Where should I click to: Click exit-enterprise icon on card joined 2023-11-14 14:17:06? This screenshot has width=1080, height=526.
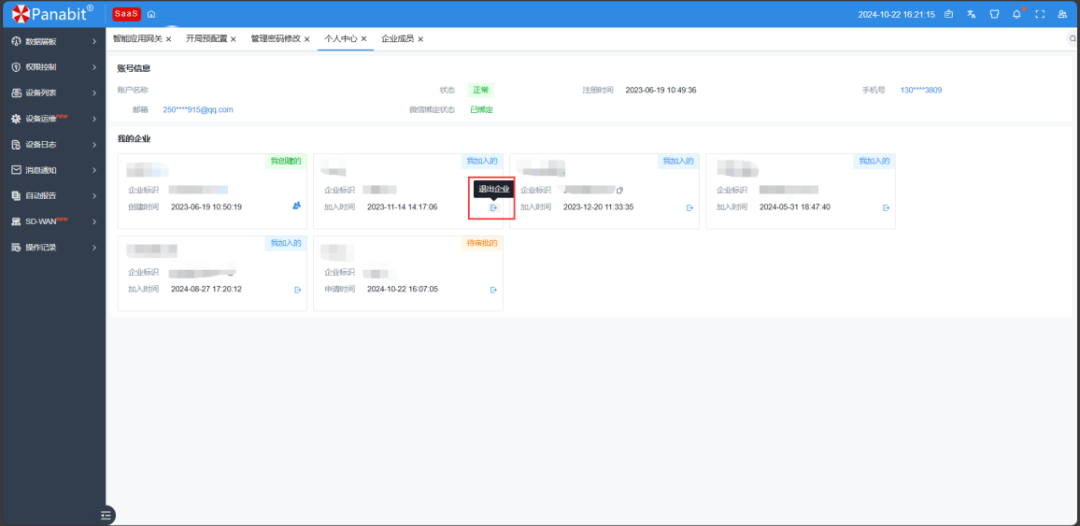[493, 207]
